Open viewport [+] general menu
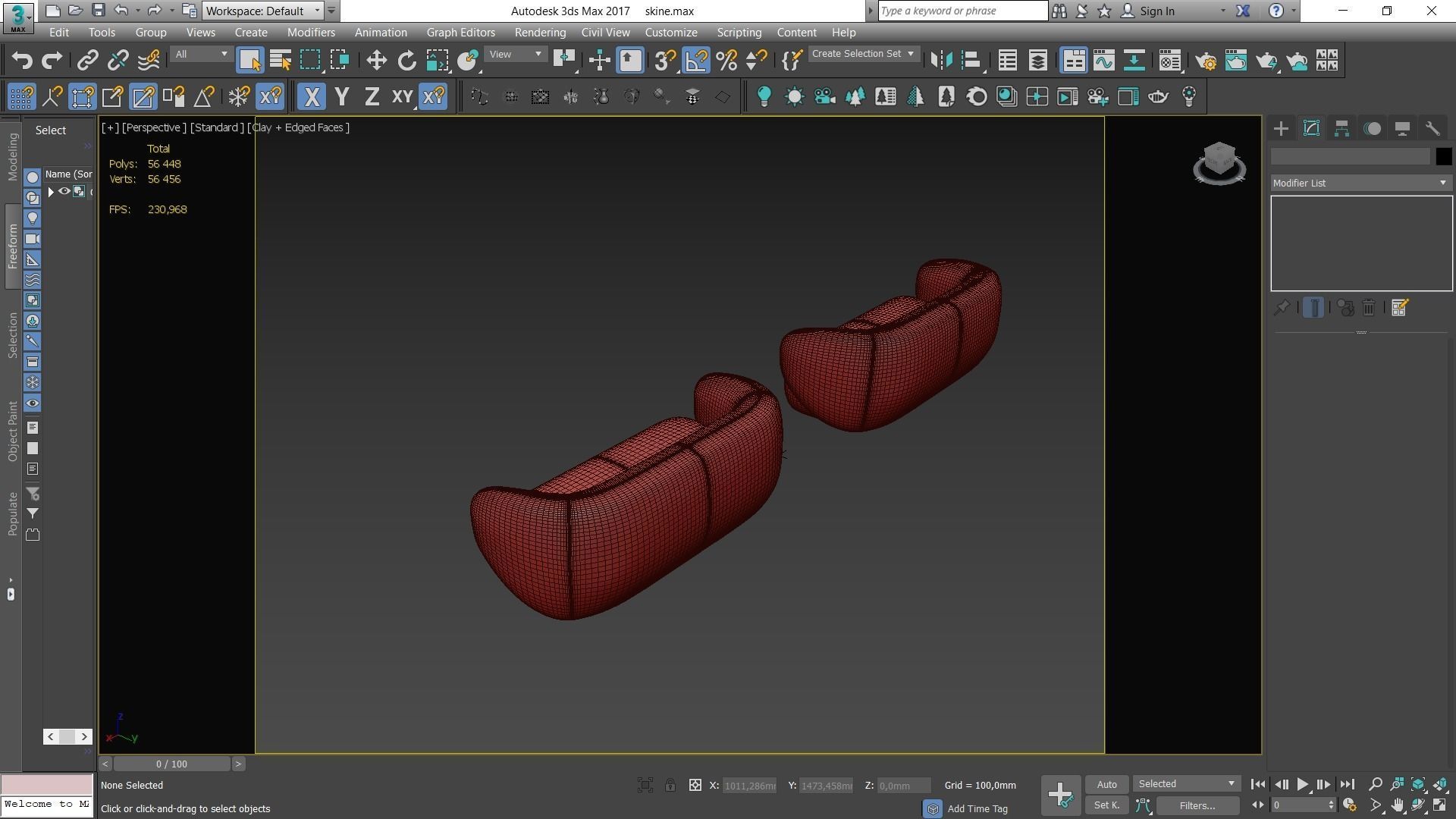Image resolution: width=1456 pixels, height=819 pixels. [110, 127]
